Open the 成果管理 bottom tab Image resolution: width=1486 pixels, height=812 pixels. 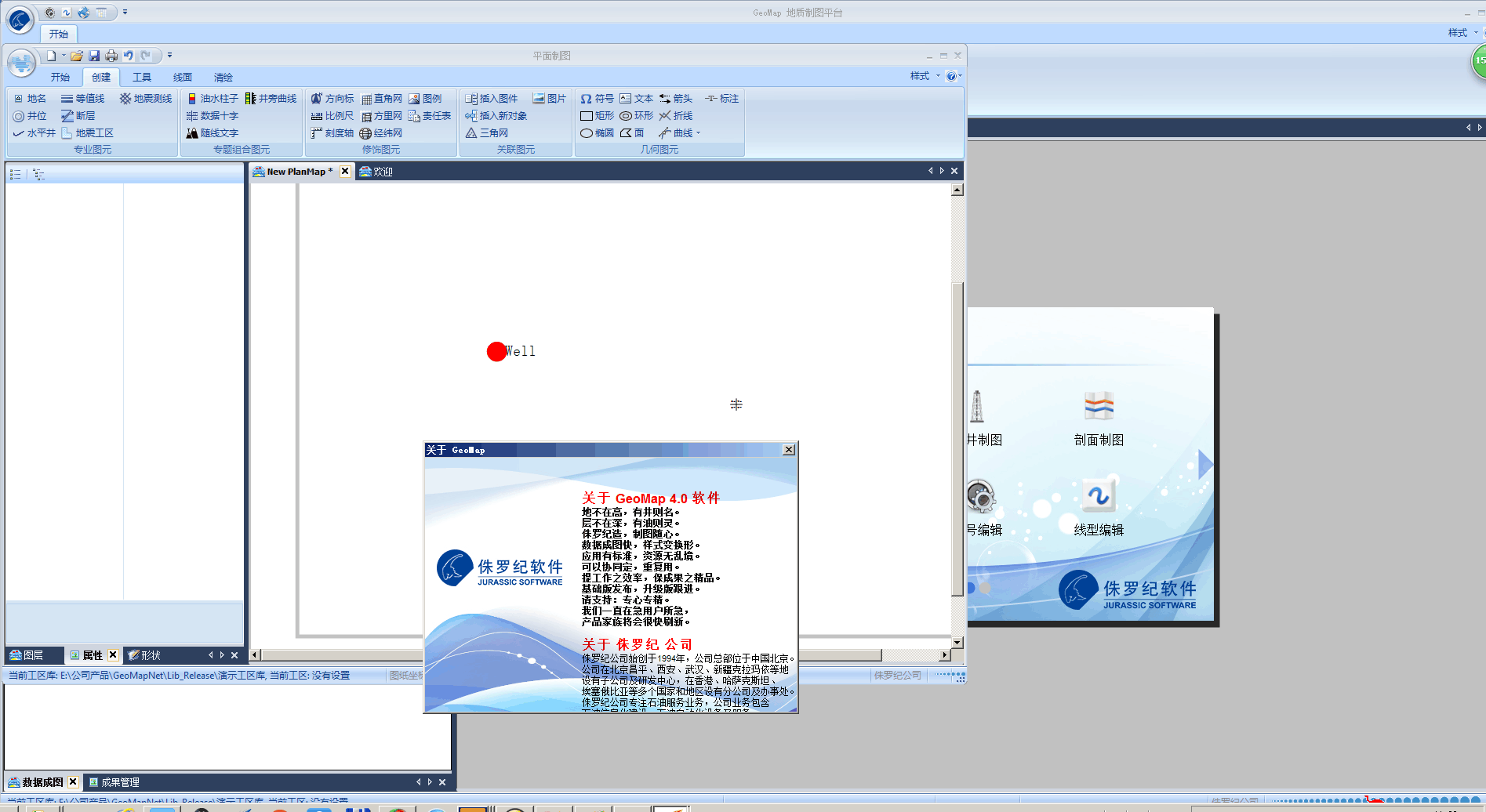[x=114, y=782]
